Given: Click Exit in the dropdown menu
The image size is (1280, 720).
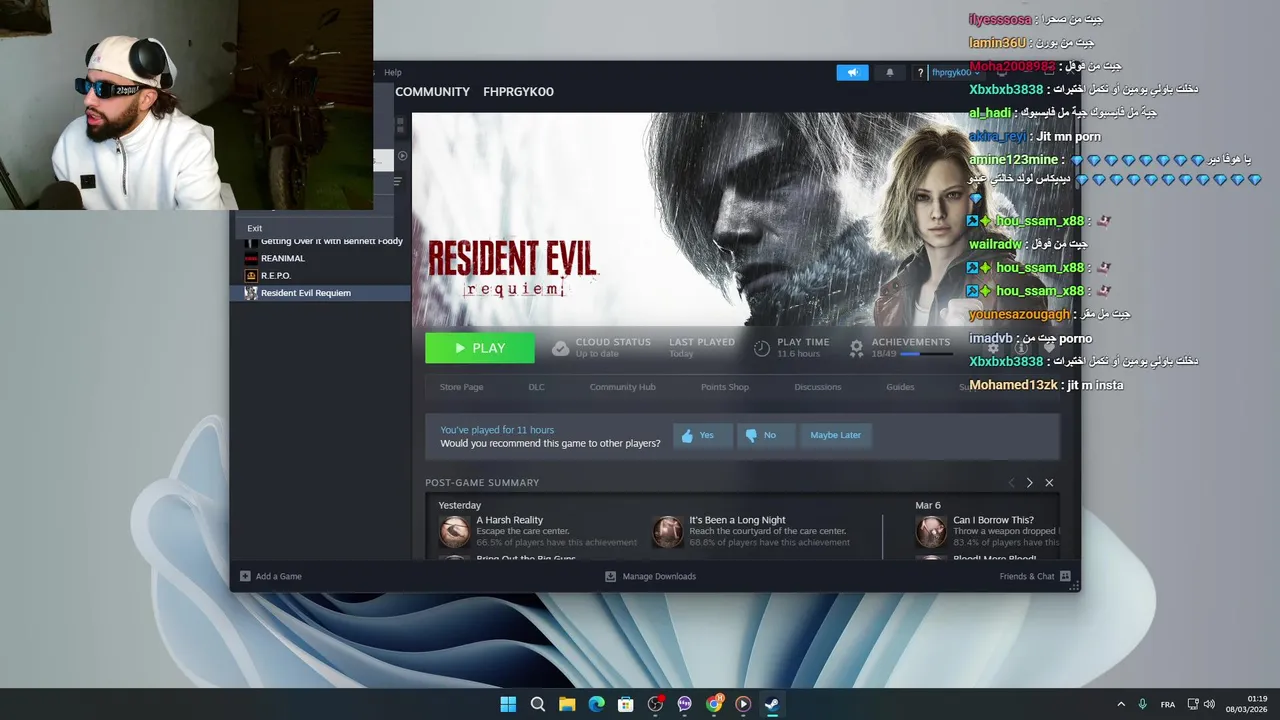Looking at the screenshot, I should click(x=255, y=228).
